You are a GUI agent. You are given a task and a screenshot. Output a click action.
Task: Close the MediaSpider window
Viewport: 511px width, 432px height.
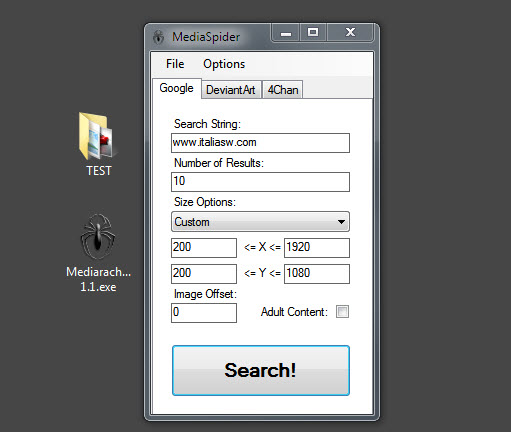tap(350, 32)
